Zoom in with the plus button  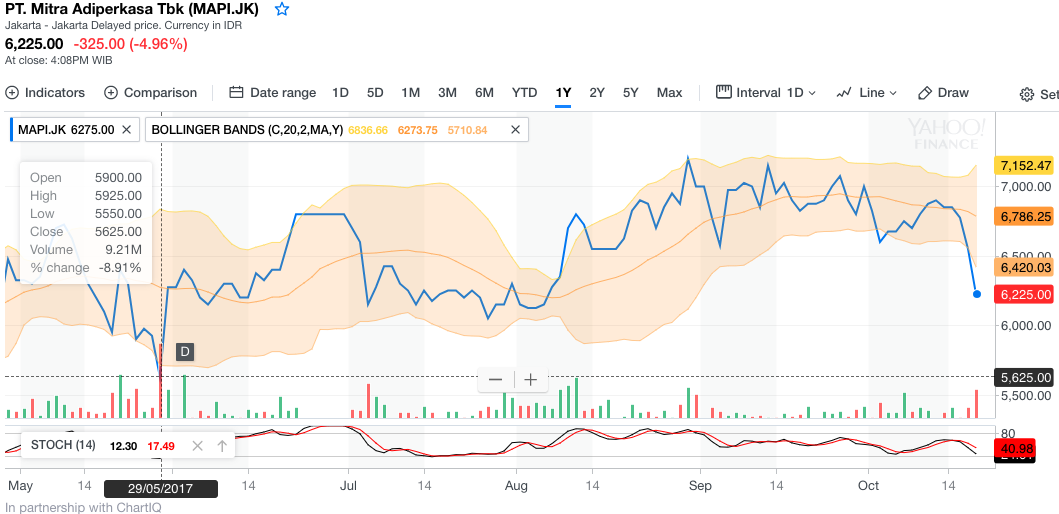point(531,380)
